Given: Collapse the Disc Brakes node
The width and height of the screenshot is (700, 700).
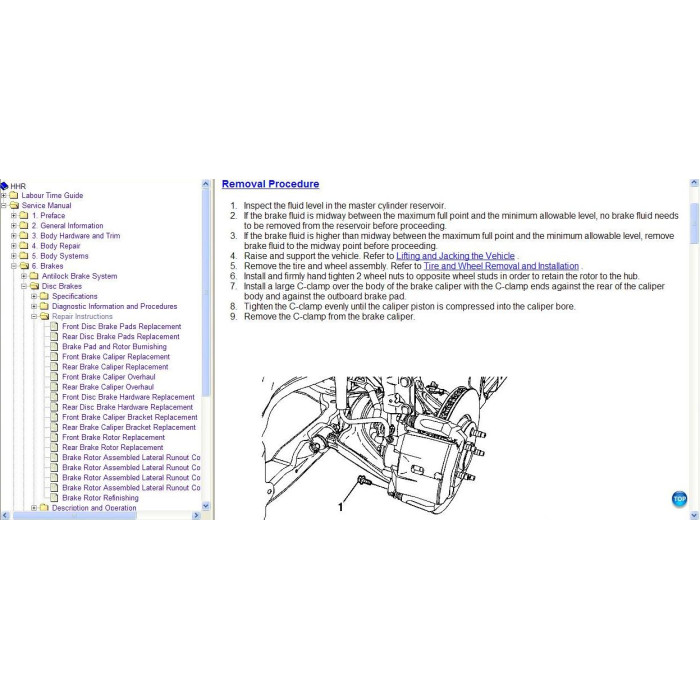Looking at the screenshot, I should pos(24,286).
